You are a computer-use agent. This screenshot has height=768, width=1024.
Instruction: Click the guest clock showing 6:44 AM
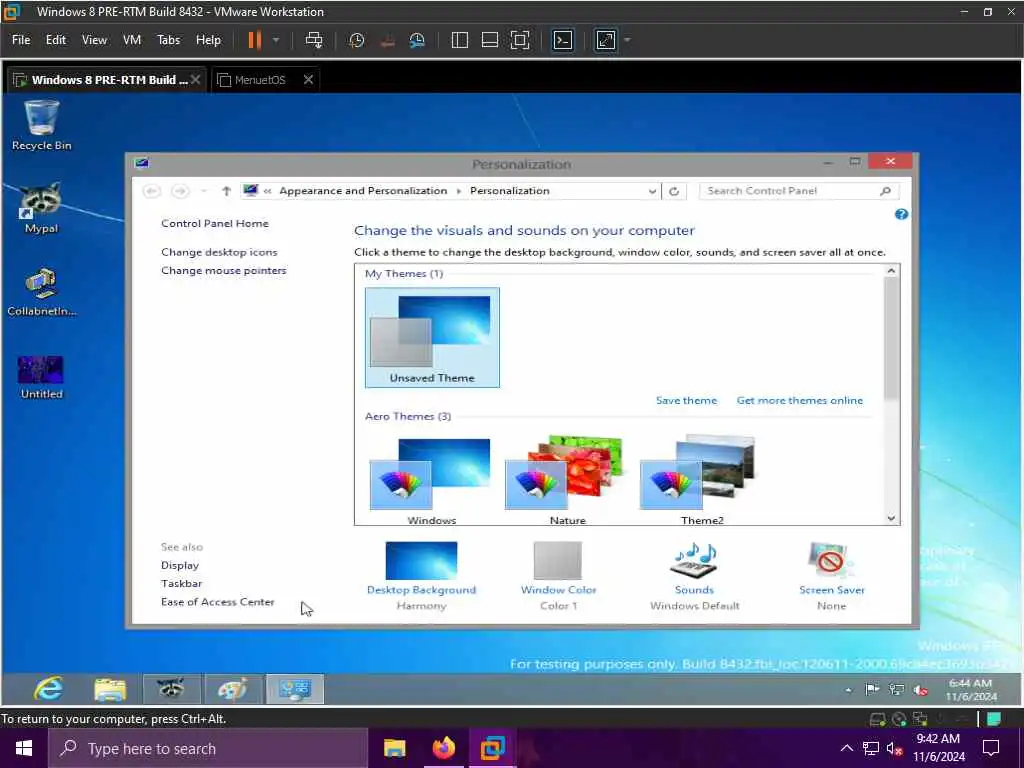970,690
